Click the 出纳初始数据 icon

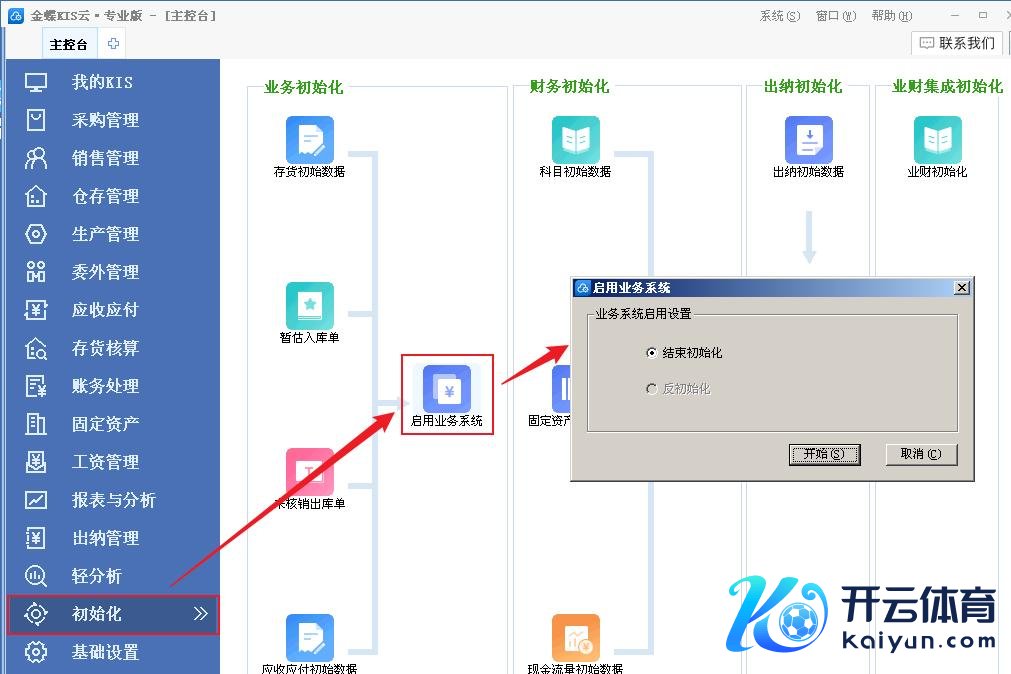pyautogui.click(x=808, y=140)
